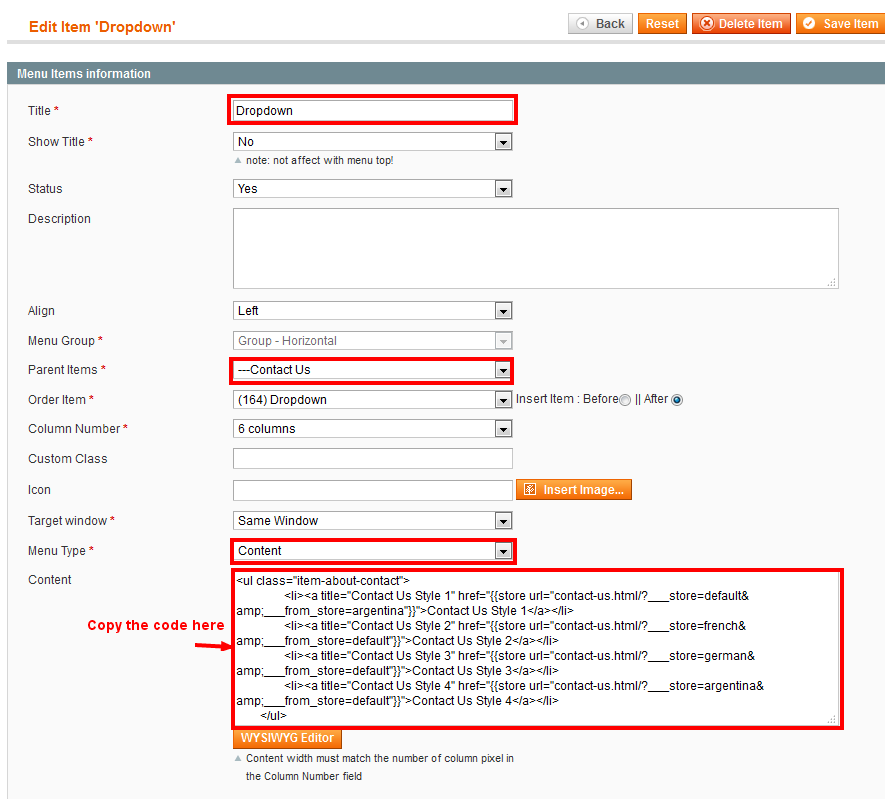Click into the Title input field
This screenshot has height=799, width=885.
[x=373, y=111]
